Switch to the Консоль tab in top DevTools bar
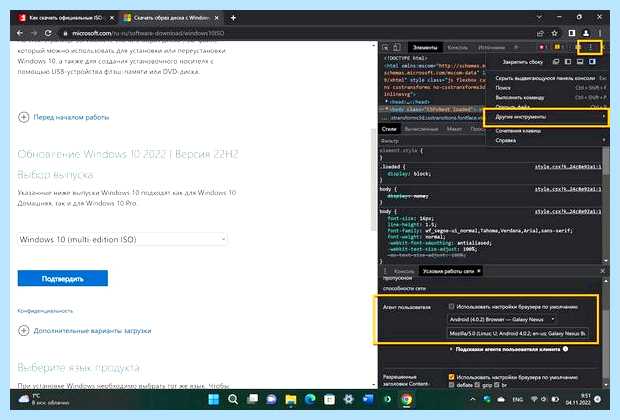Screen dimensions: 620x420 click(x=457, y=47)
